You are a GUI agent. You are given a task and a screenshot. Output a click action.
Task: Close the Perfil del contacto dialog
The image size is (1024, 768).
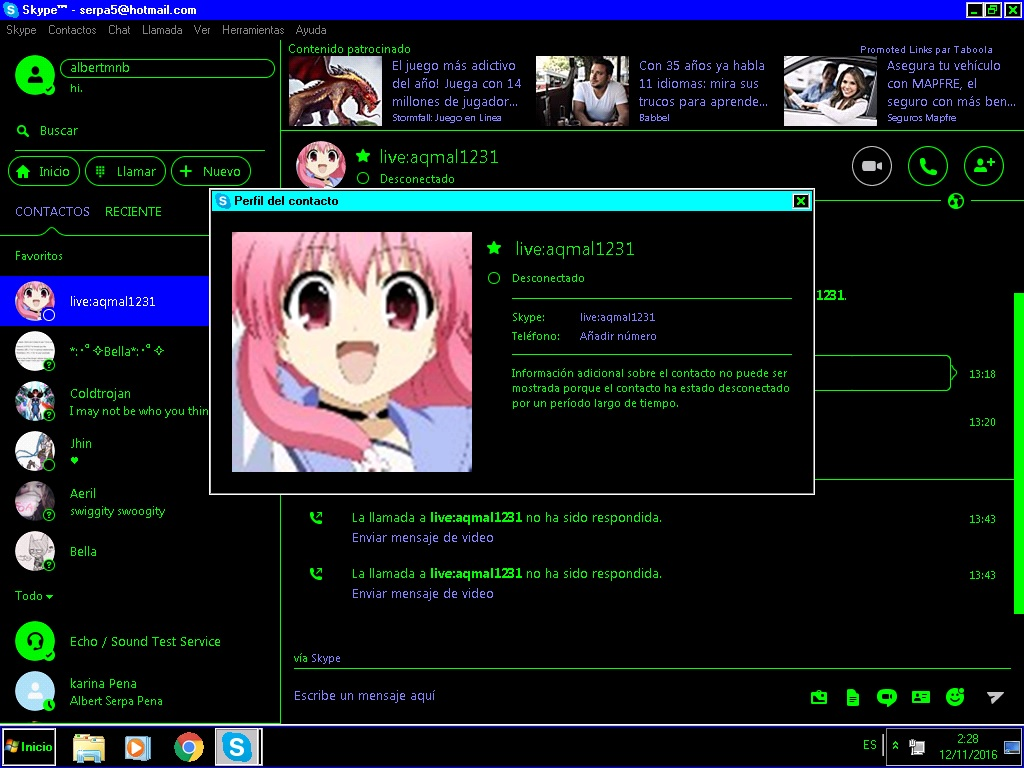tap(800, 201)
